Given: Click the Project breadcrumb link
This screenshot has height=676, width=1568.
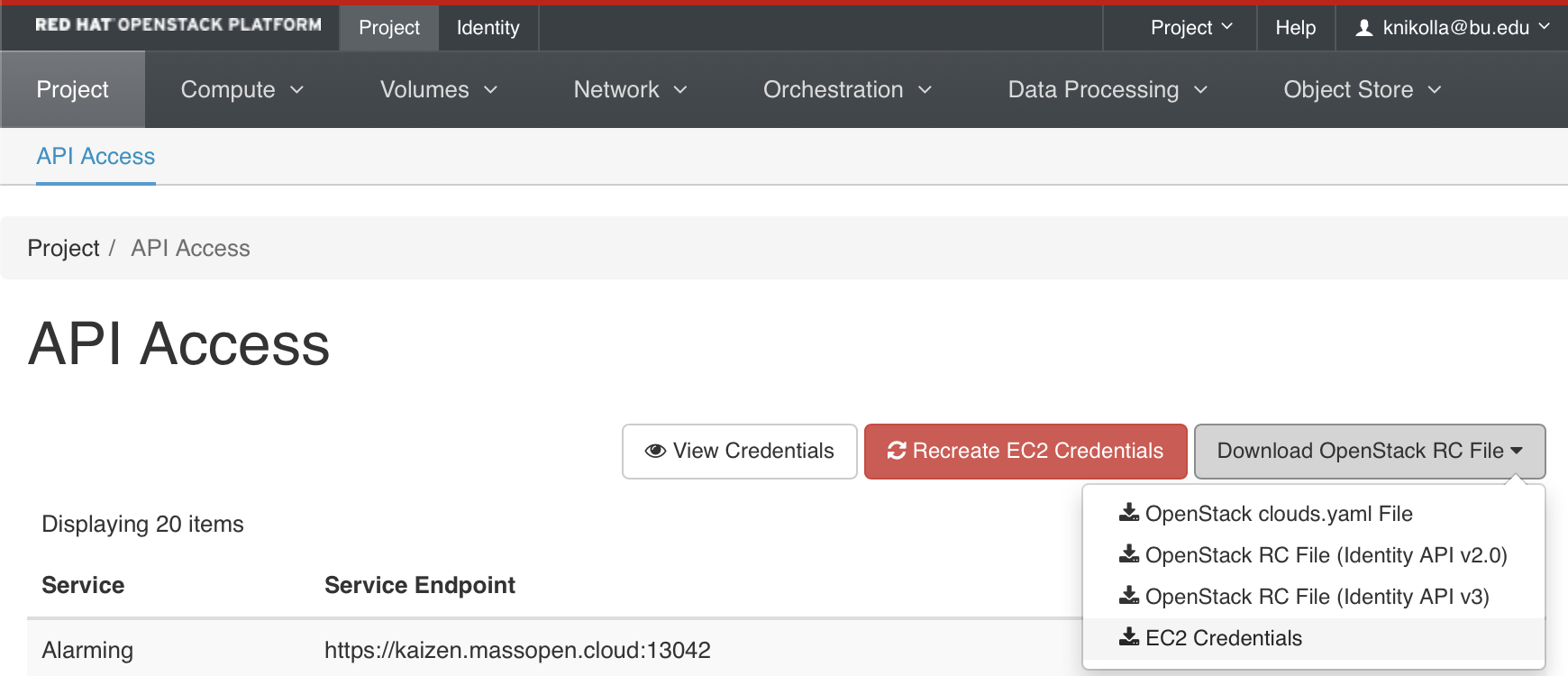Looking at the screenshot, I should pos(63,248).
